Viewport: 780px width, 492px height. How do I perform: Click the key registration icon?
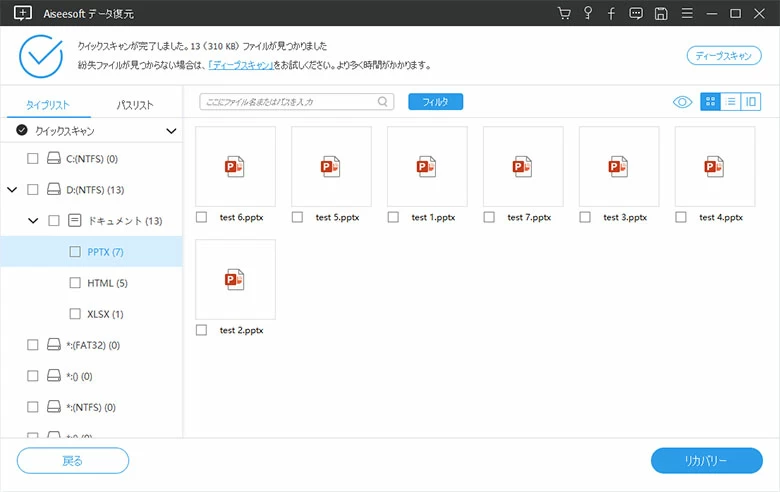(589, 13)
